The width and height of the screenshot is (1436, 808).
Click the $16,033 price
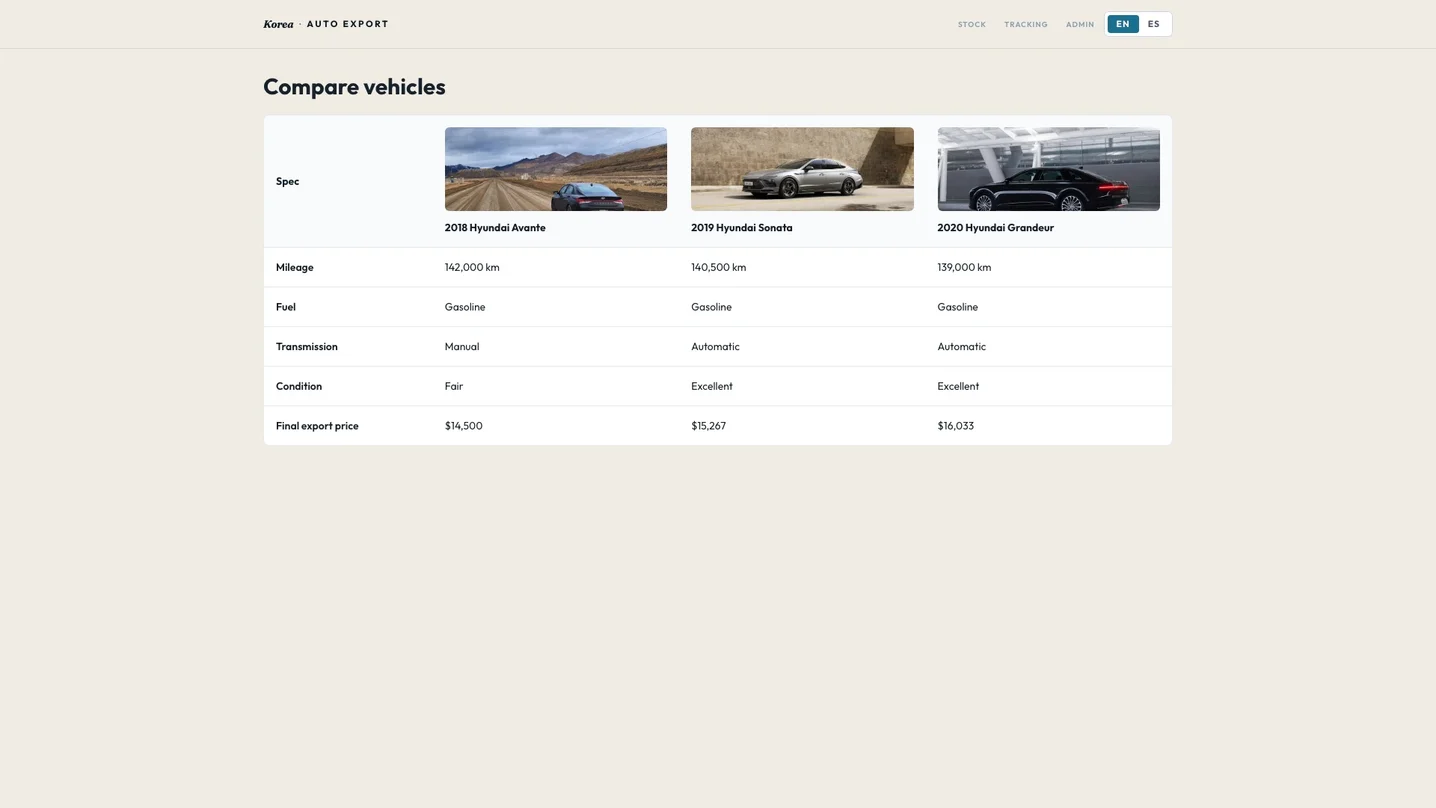coord(956,426)
